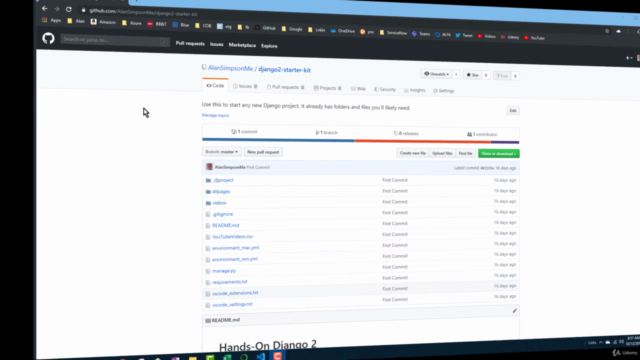
Task: Star the repository with the Star button
Action: tap(473, 75)
